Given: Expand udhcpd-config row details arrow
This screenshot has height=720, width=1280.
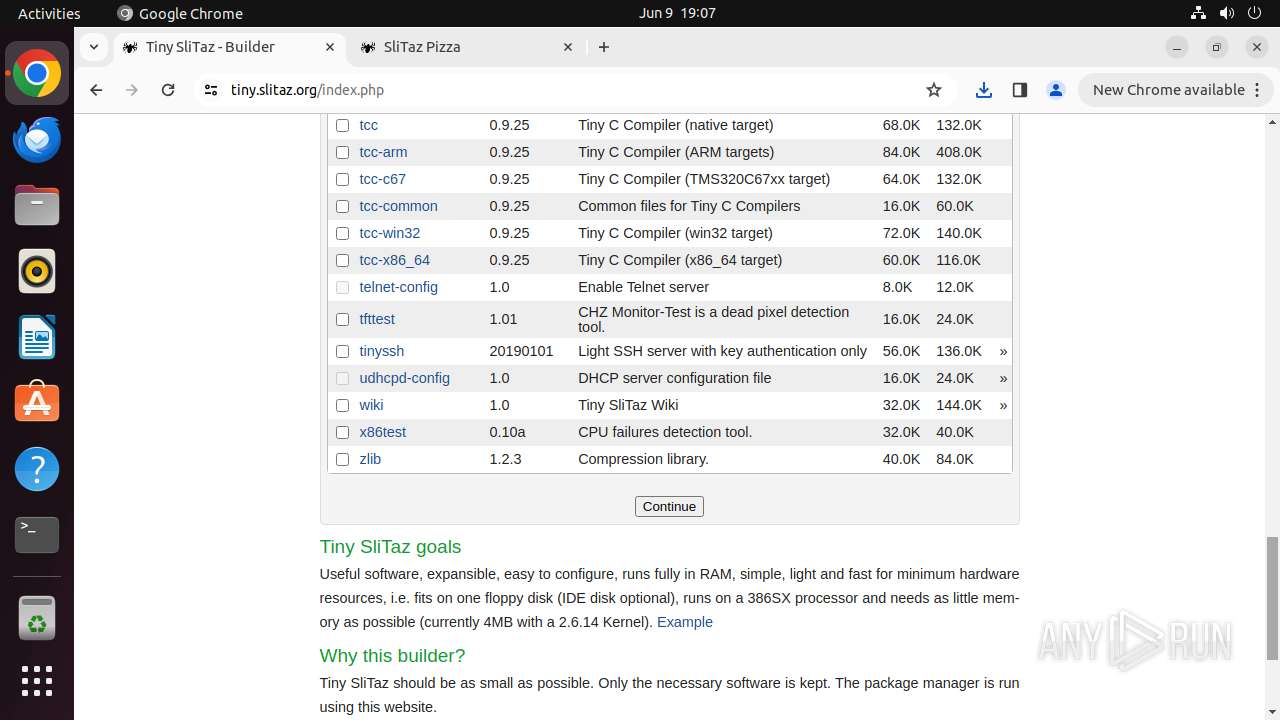Looking at the screenshot, I should pos(1003,378).
